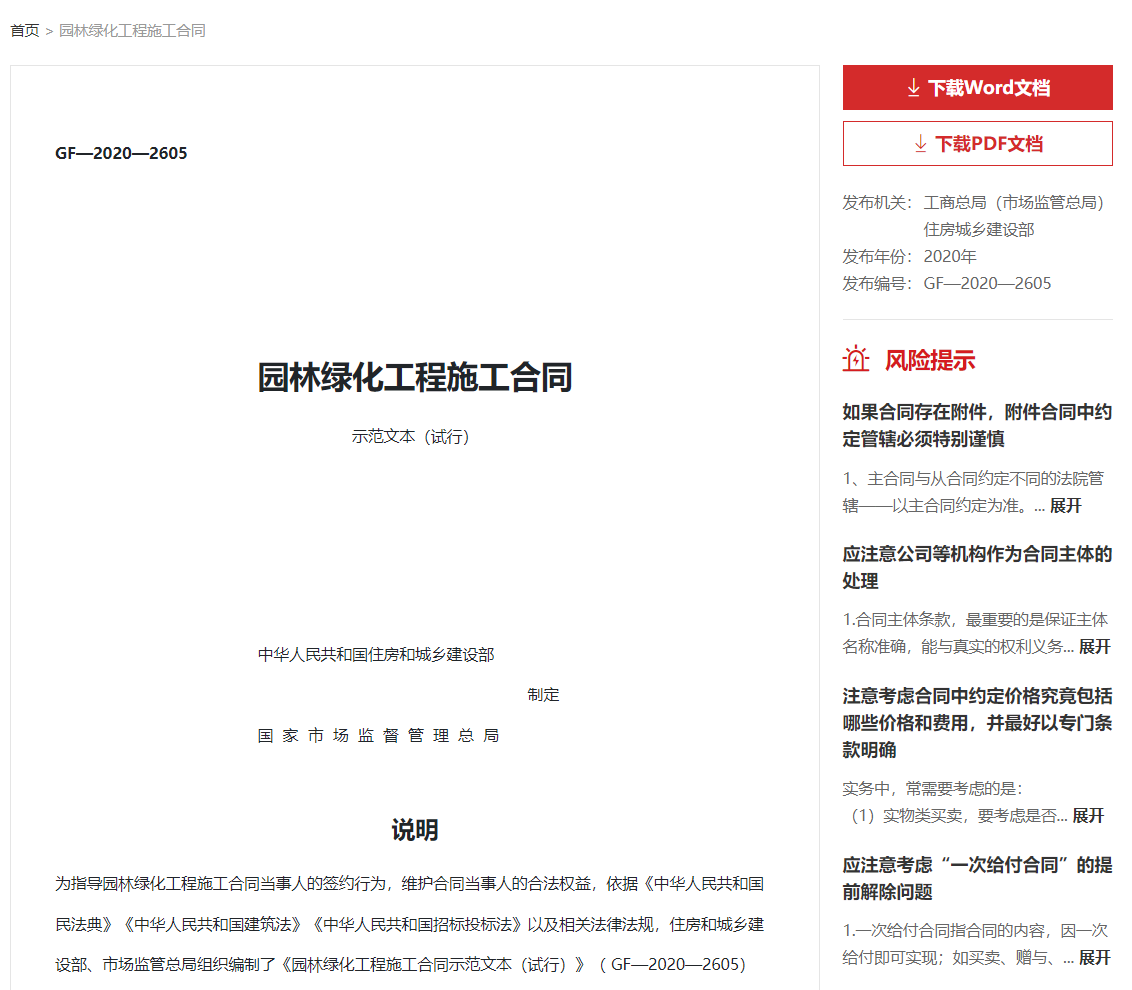Click the document title 园林绿化工程施工合同

[x=415, y=378]
